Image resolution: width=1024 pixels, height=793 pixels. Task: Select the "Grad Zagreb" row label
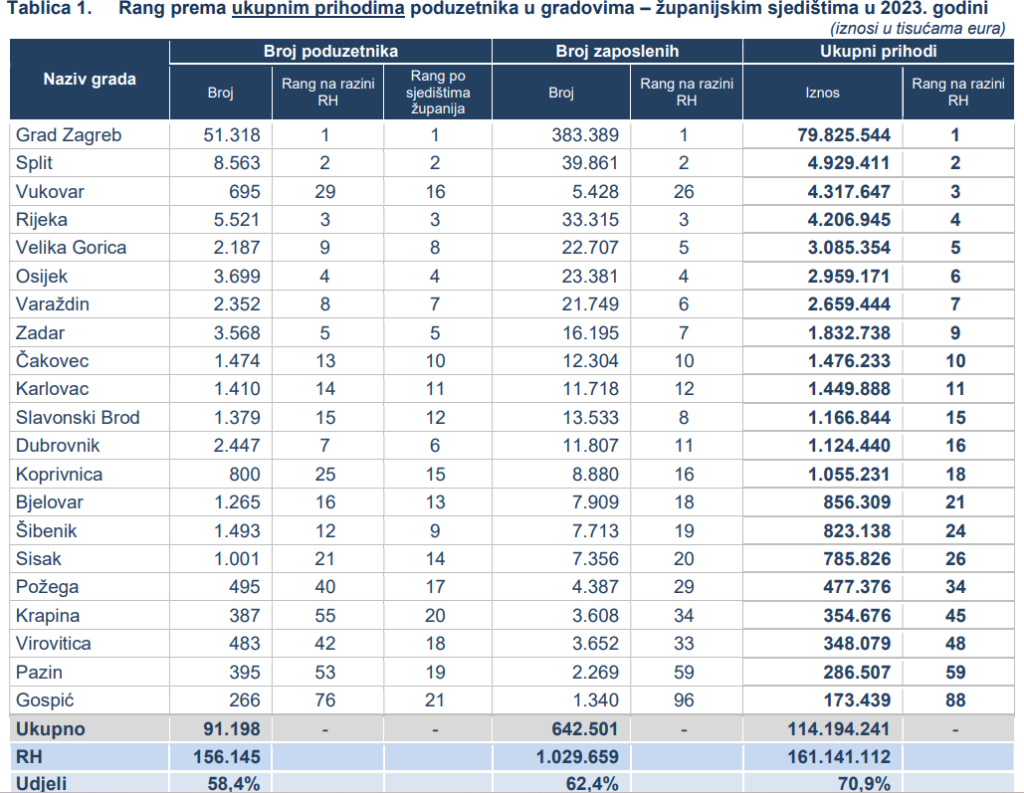(x=69, y=135)
